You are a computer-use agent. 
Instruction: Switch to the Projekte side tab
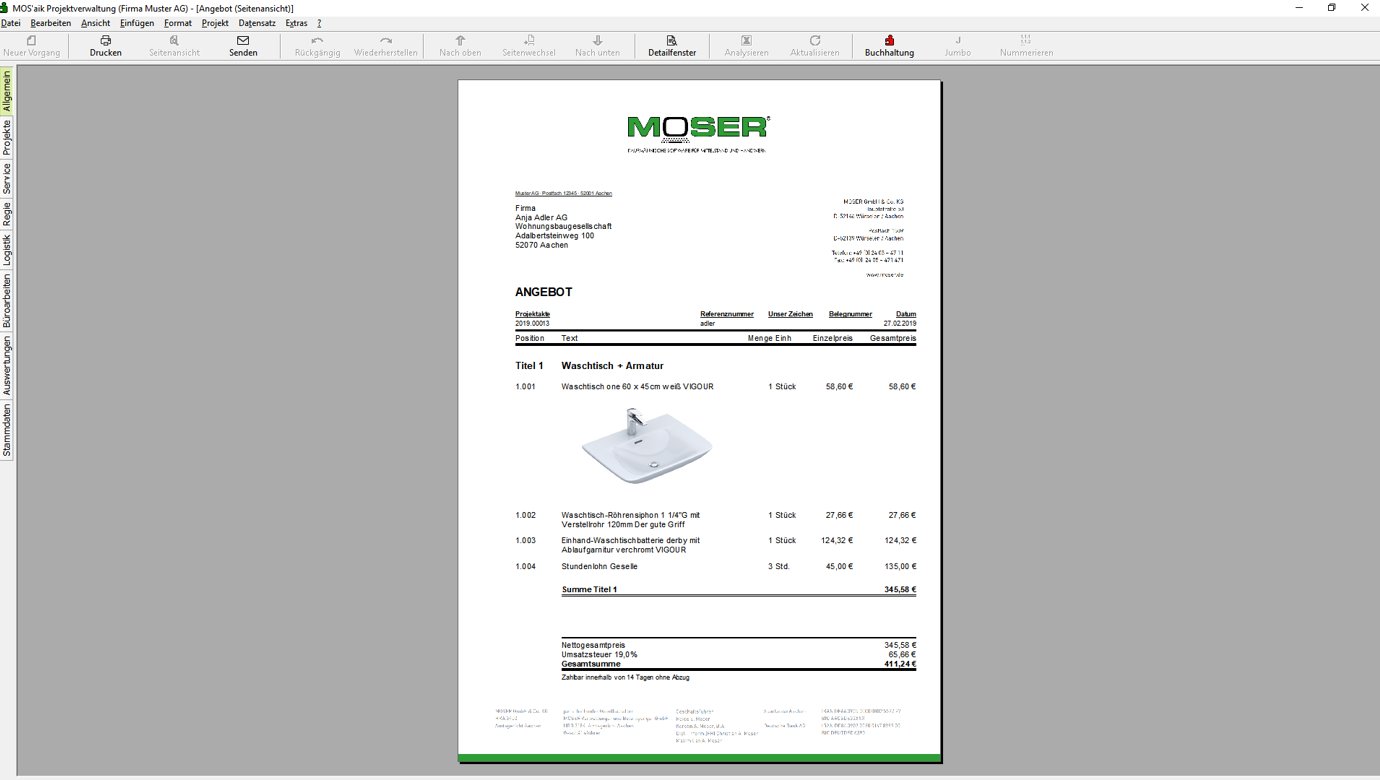[7, 138]
